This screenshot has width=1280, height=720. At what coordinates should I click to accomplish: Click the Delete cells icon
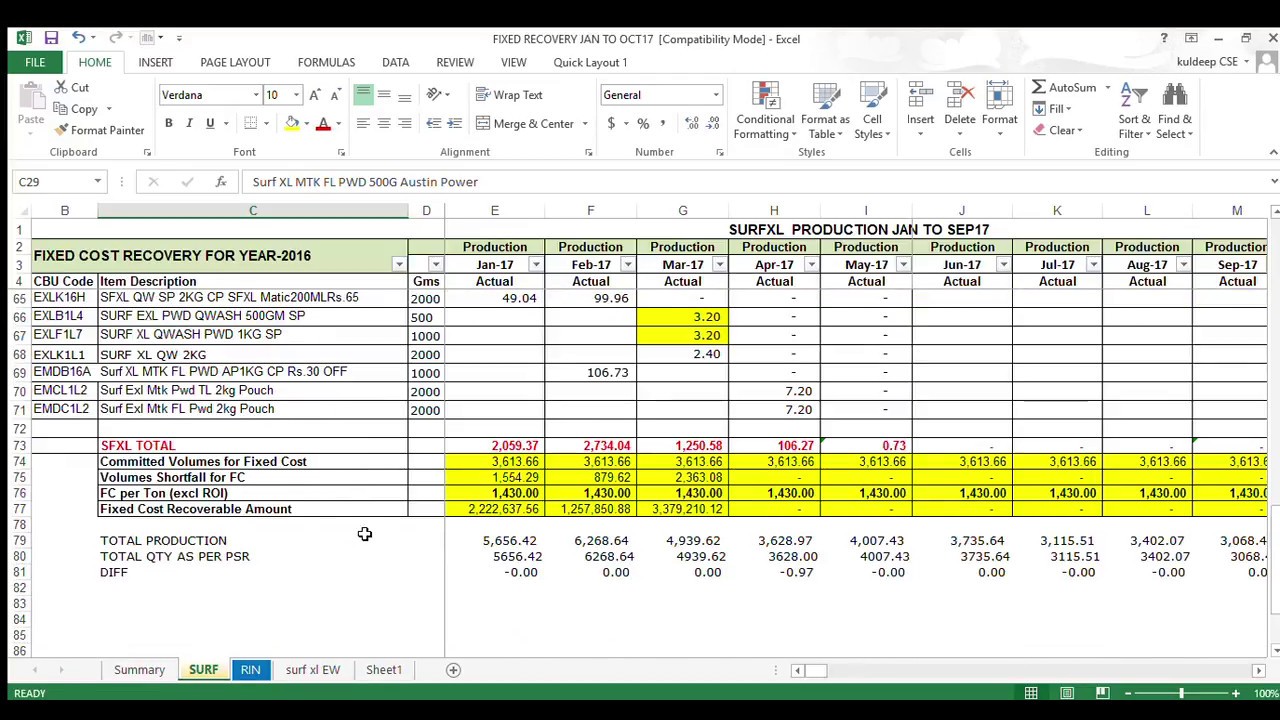coord(959,96)
